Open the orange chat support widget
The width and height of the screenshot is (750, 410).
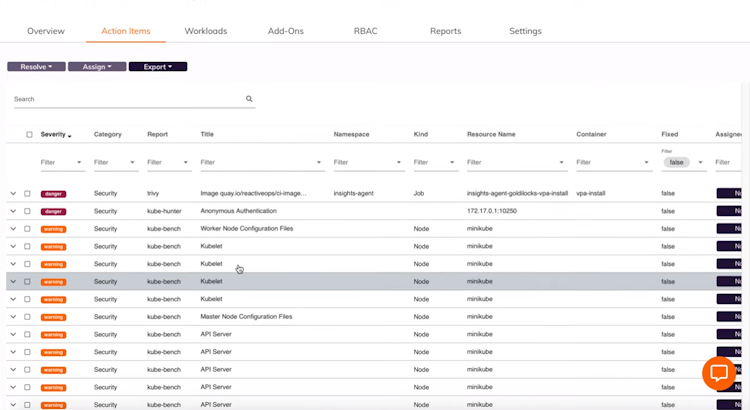click(718, 373)
